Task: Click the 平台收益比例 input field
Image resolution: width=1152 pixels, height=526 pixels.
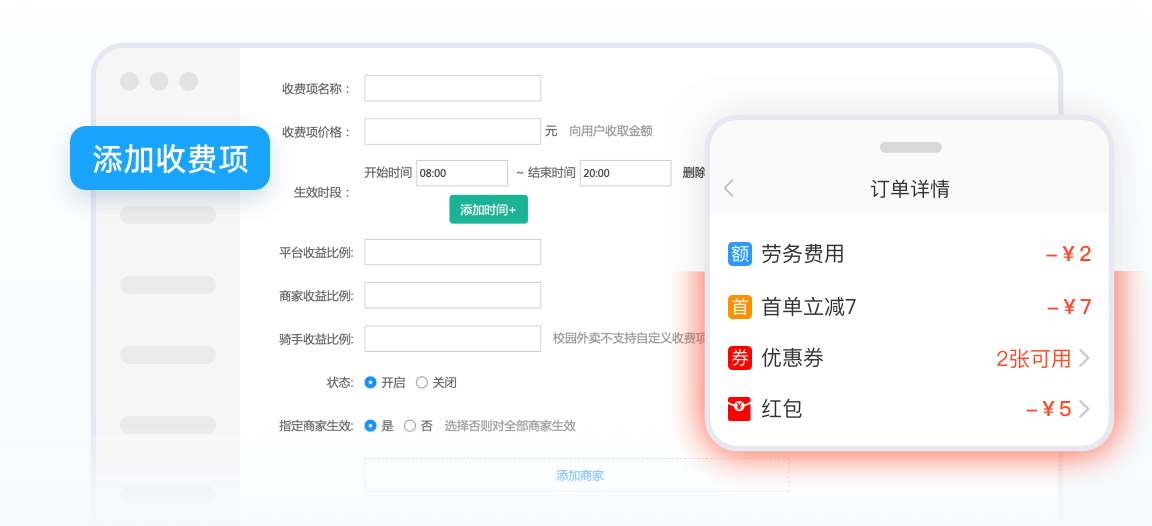Action: click(453, 252)
